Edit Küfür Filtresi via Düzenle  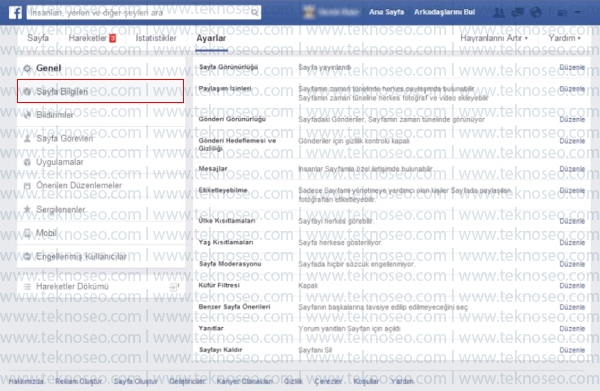coord(572,285)
